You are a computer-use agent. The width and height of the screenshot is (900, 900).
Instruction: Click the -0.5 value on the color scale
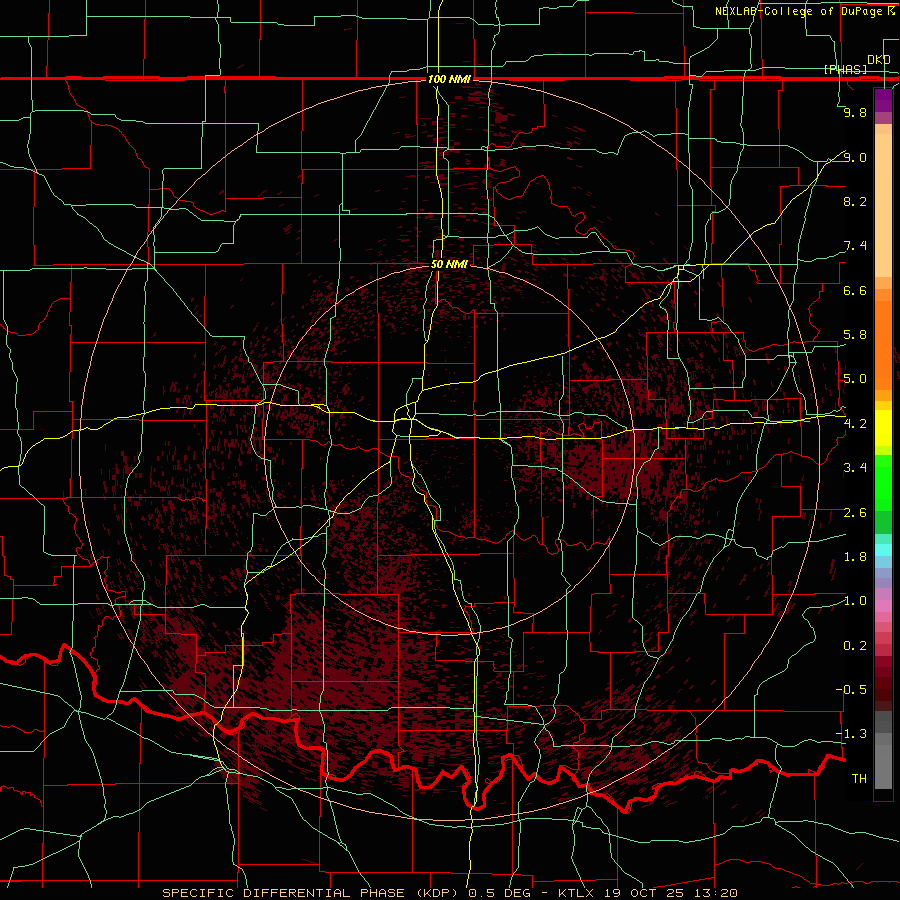click(851, 690)
